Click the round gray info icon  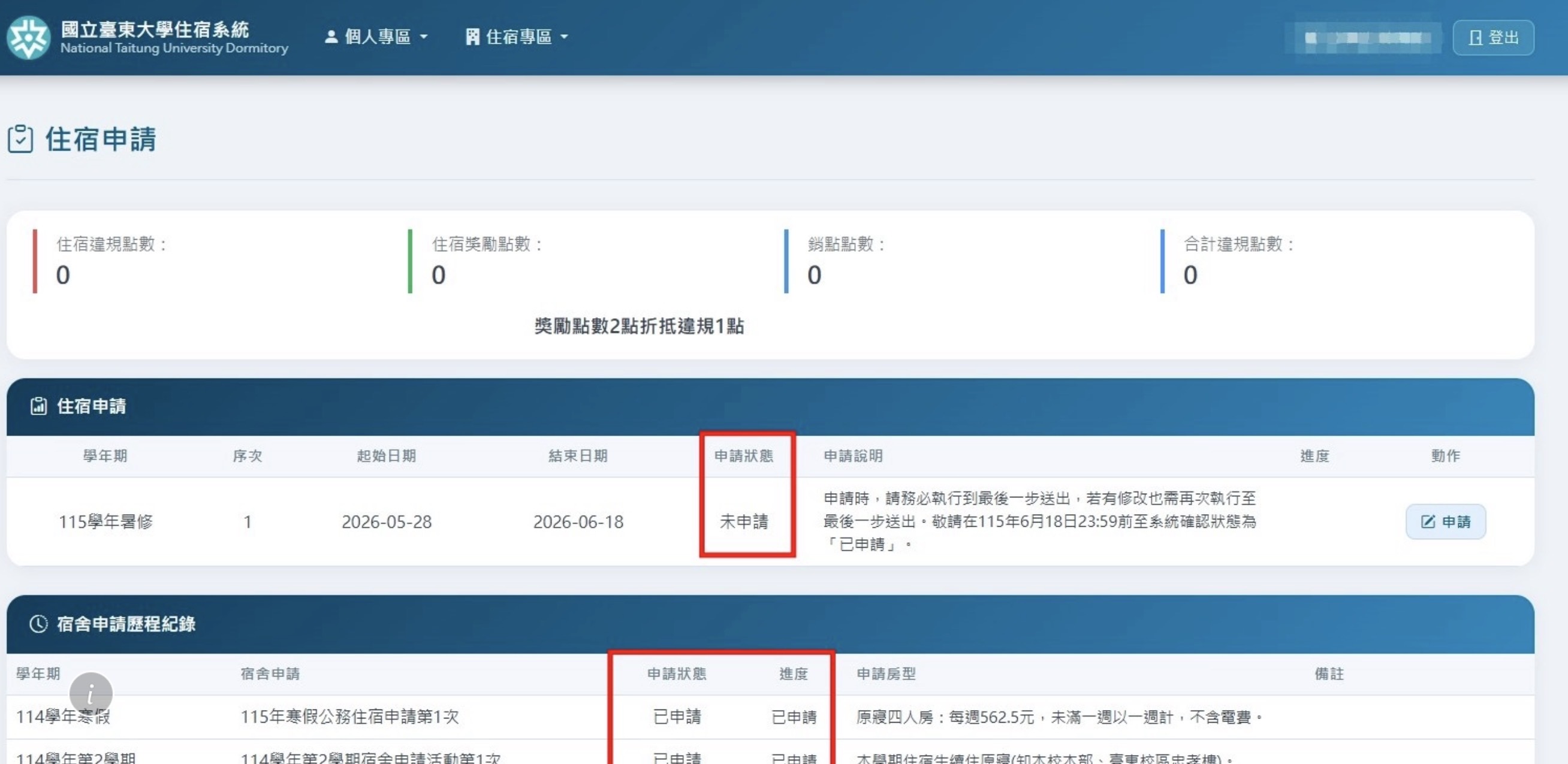click(91, 693)
